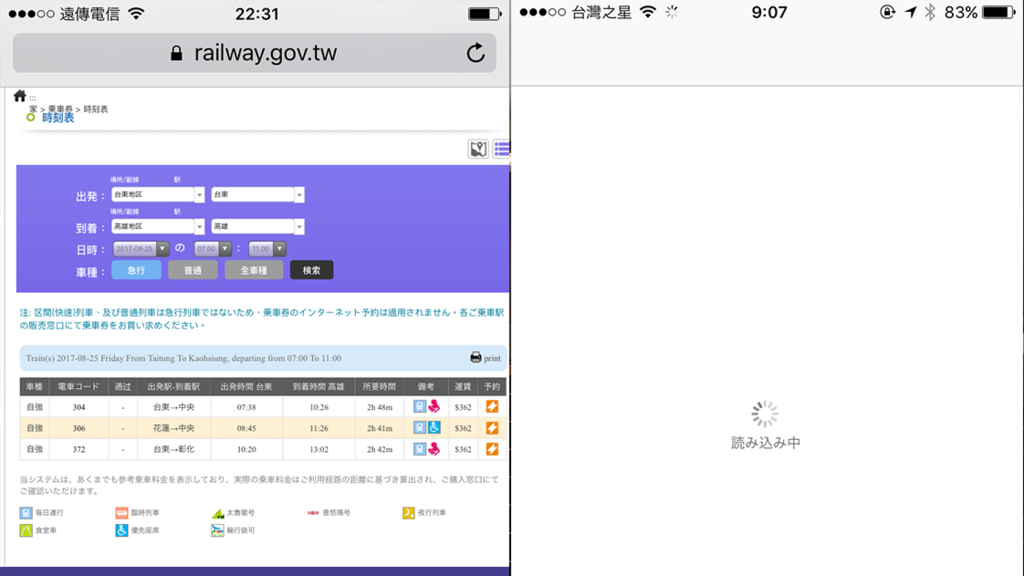Select the 普通 train type
Screen dimensions: 1024x576
tap(193, 270)
